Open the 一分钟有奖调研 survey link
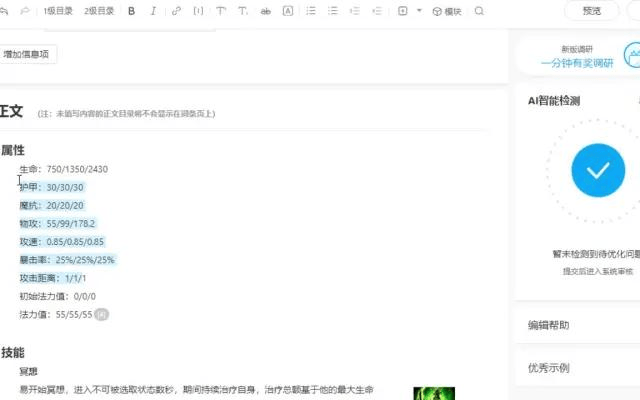 [575, 61]
